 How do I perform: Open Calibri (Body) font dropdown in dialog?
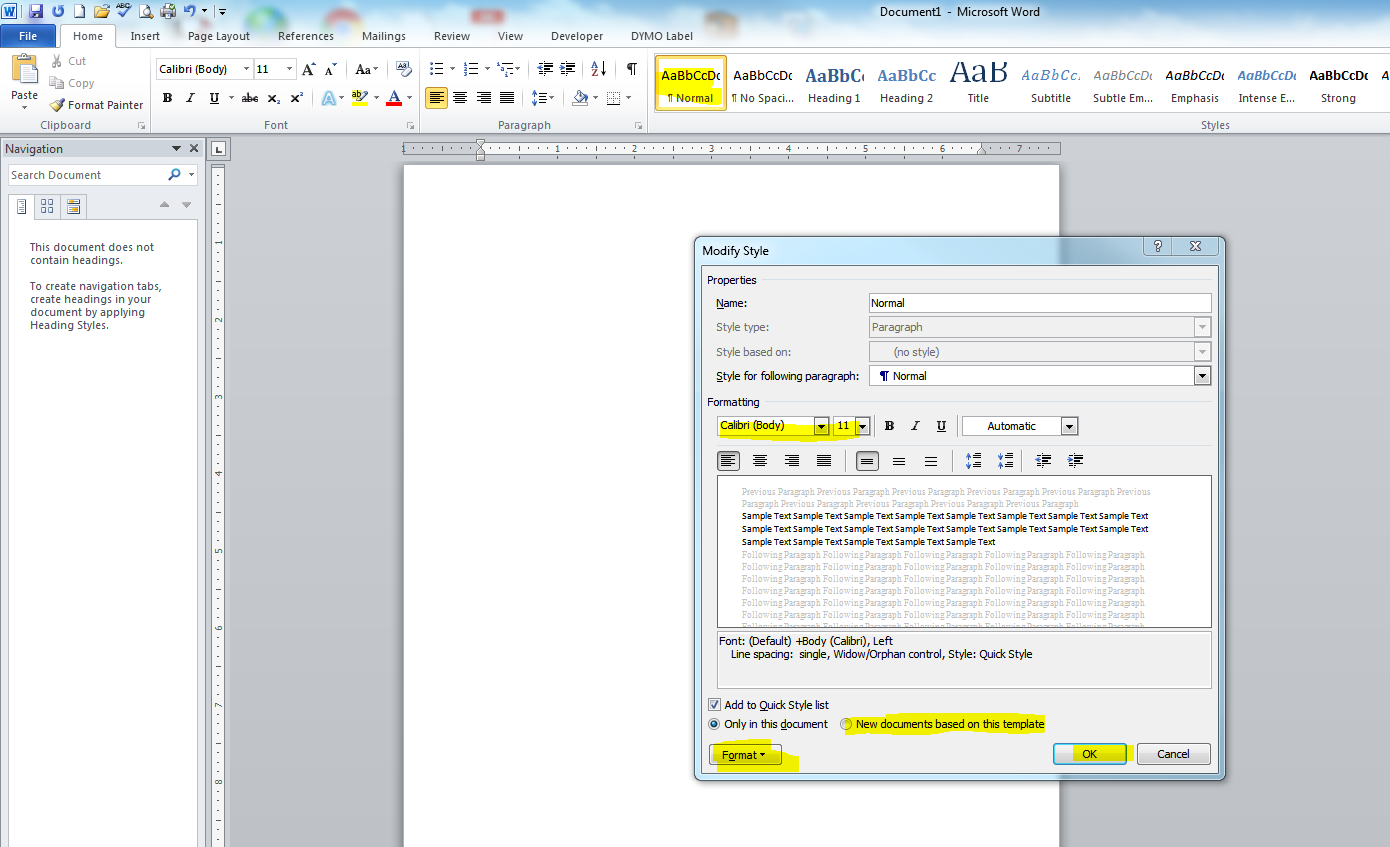(x=821, y=426)
